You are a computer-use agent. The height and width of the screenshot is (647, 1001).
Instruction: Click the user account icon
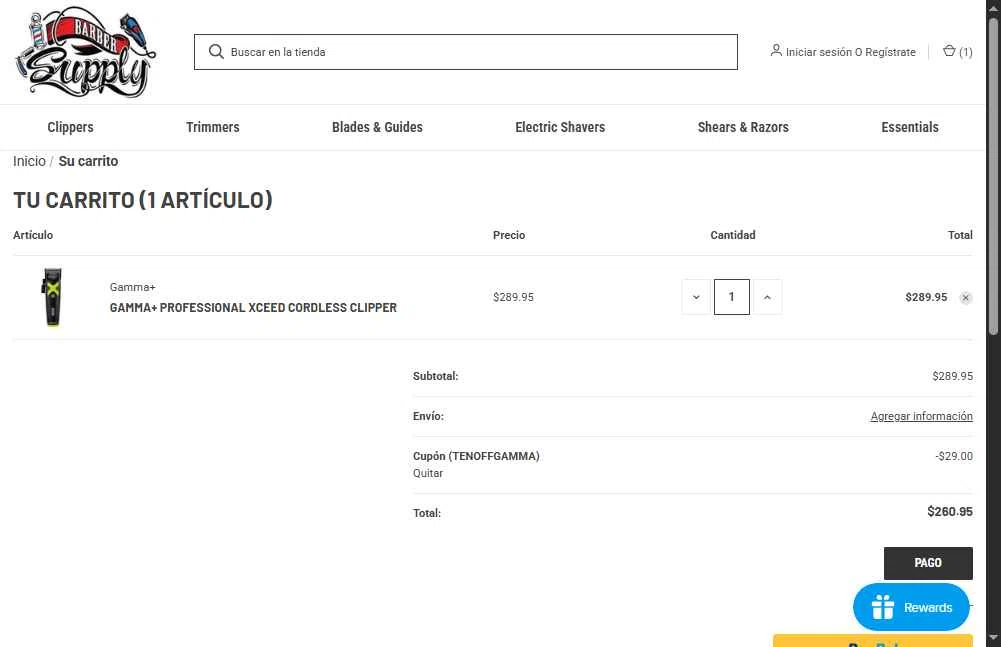tap(776, 50)
